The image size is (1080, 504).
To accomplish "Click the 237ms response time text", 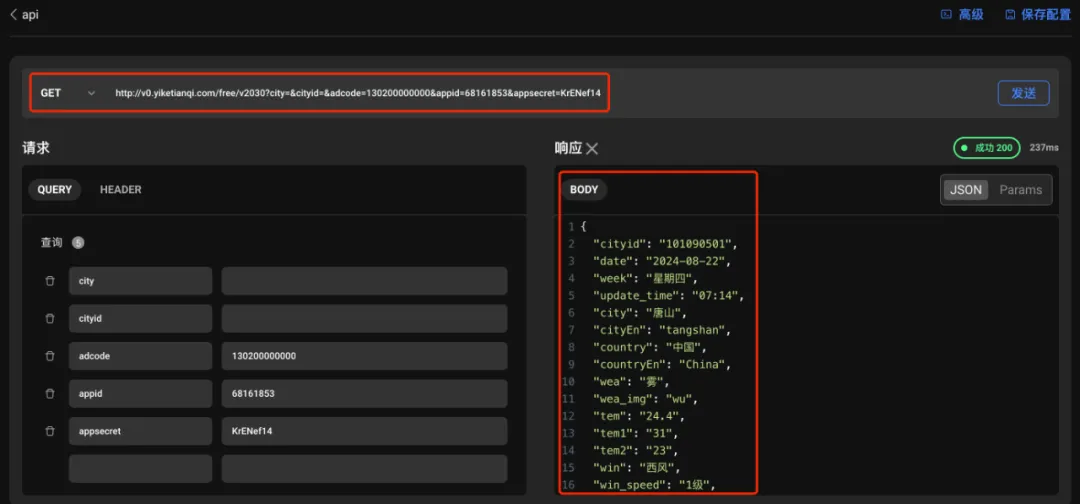I will coord(1043,148).
